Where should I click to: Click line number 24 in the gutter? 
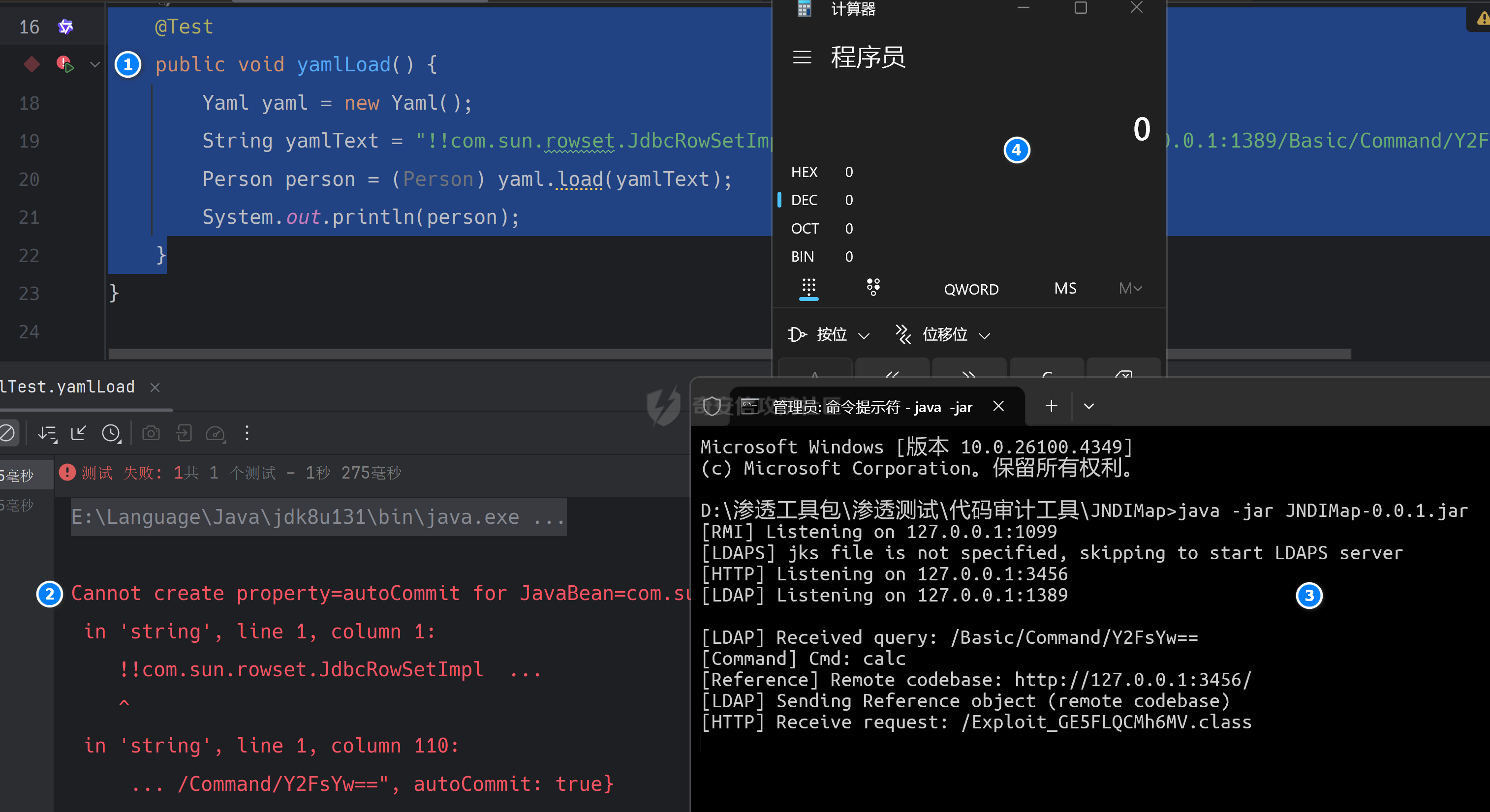click(29, 332)
